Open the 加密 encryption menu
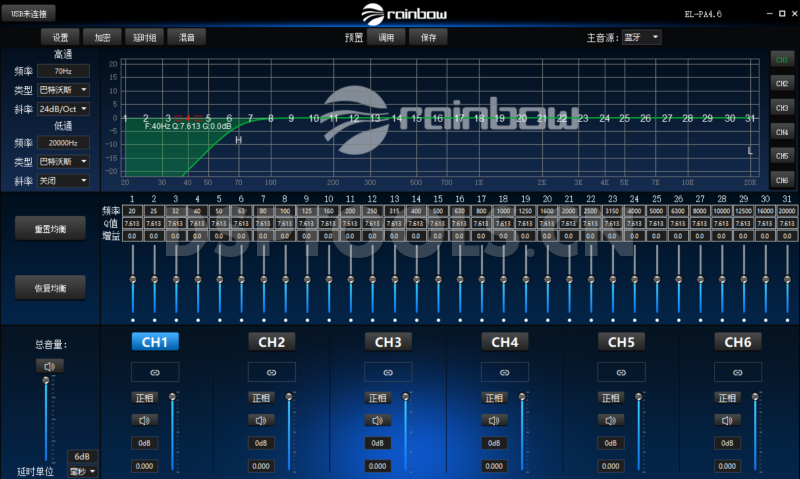This screenshot has width=800, height=479. coord(103,37)
